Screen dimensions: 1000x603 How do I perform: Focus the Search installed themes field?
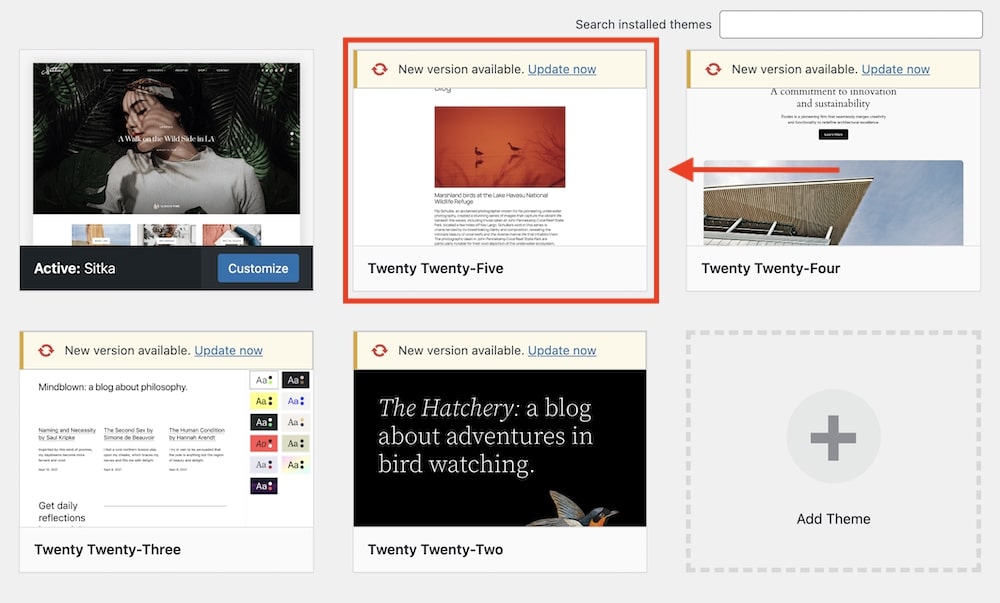[x=851, y=24]
